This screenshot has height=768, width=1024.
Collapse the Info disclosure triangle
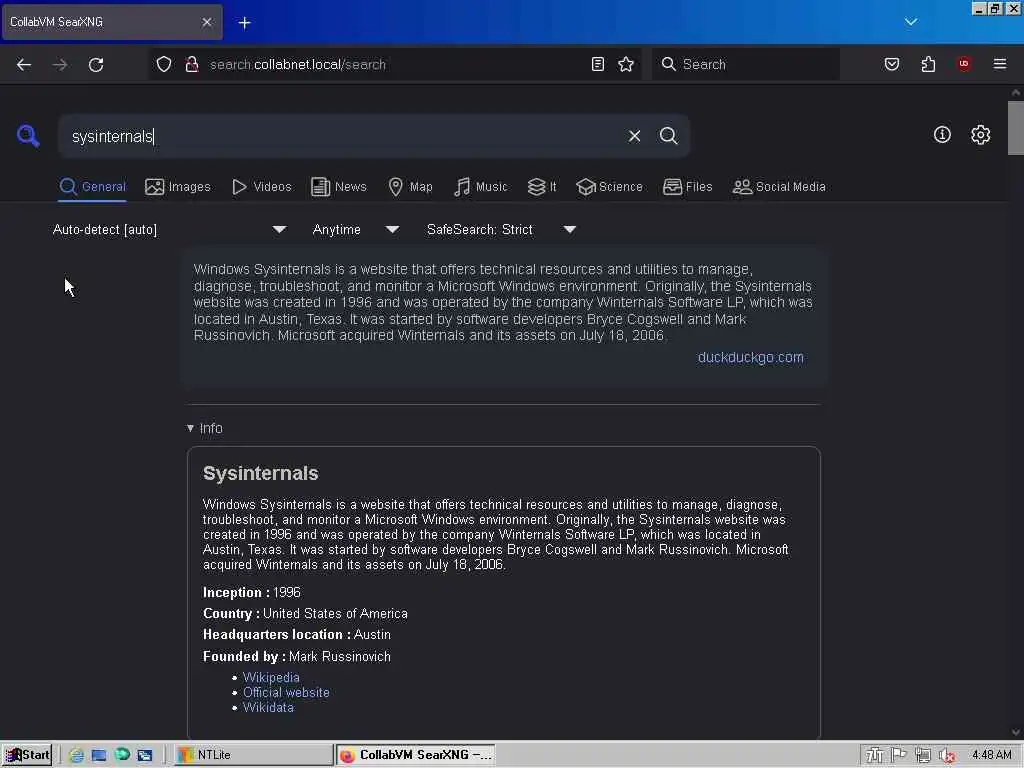point(190,428)
